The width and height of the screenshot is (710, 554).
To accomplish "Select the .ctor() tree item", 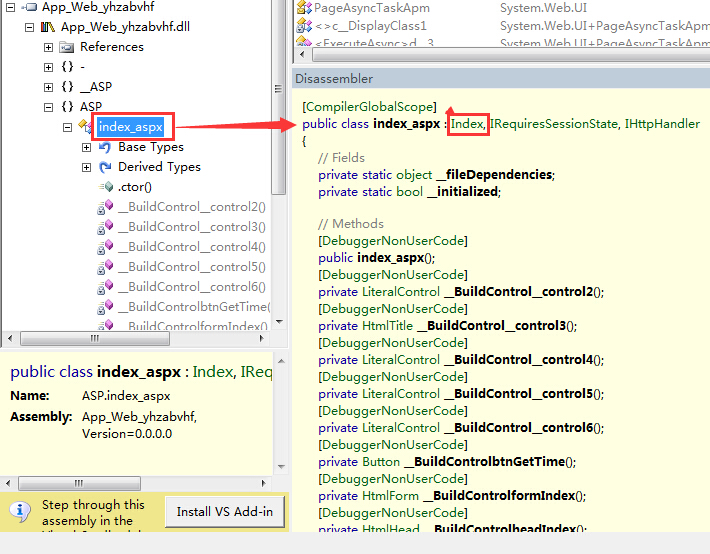I will [x=134, y=187].
